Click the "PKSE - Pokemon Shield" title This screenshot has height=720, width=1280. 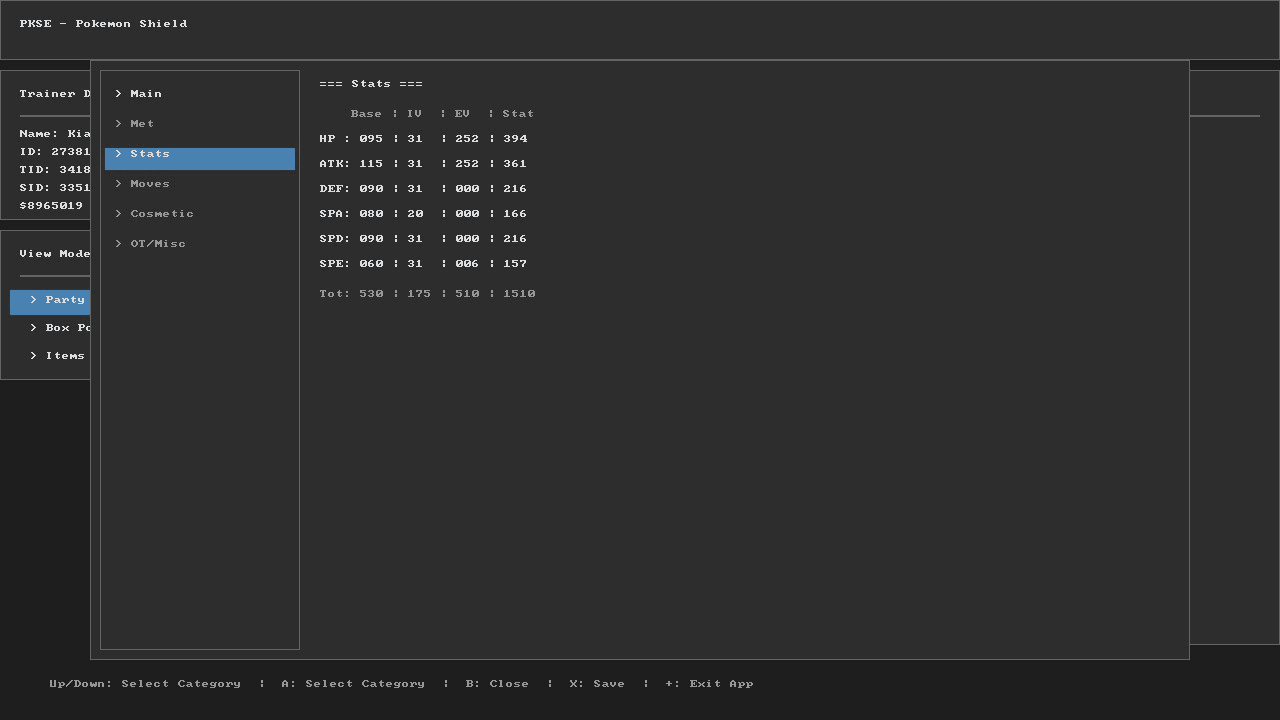click(x=103, y=24)
